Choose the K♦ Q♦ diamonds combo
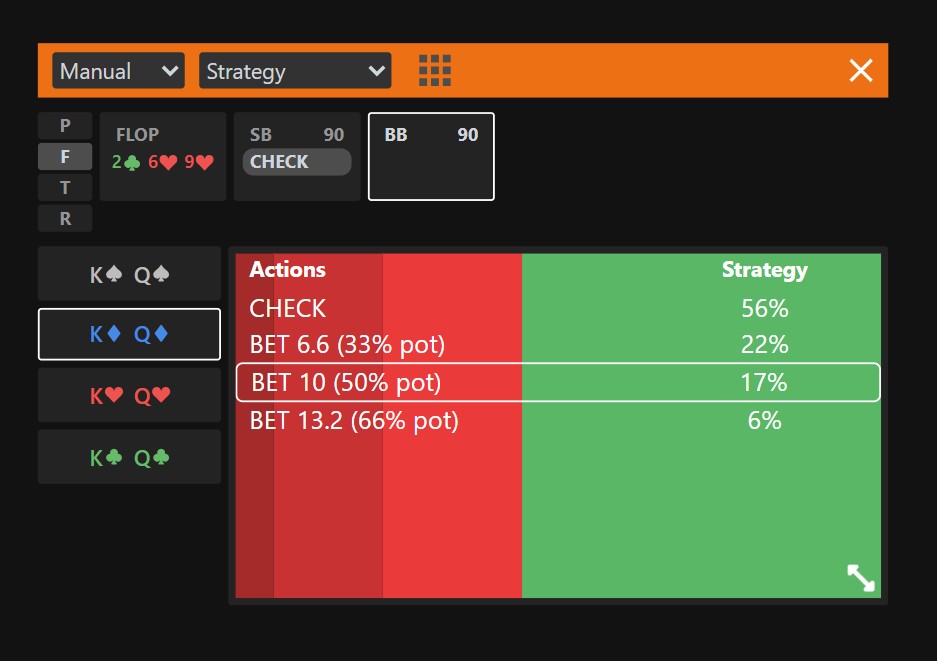The height and width of the screenshot is (661, 937). coord(130,334)
